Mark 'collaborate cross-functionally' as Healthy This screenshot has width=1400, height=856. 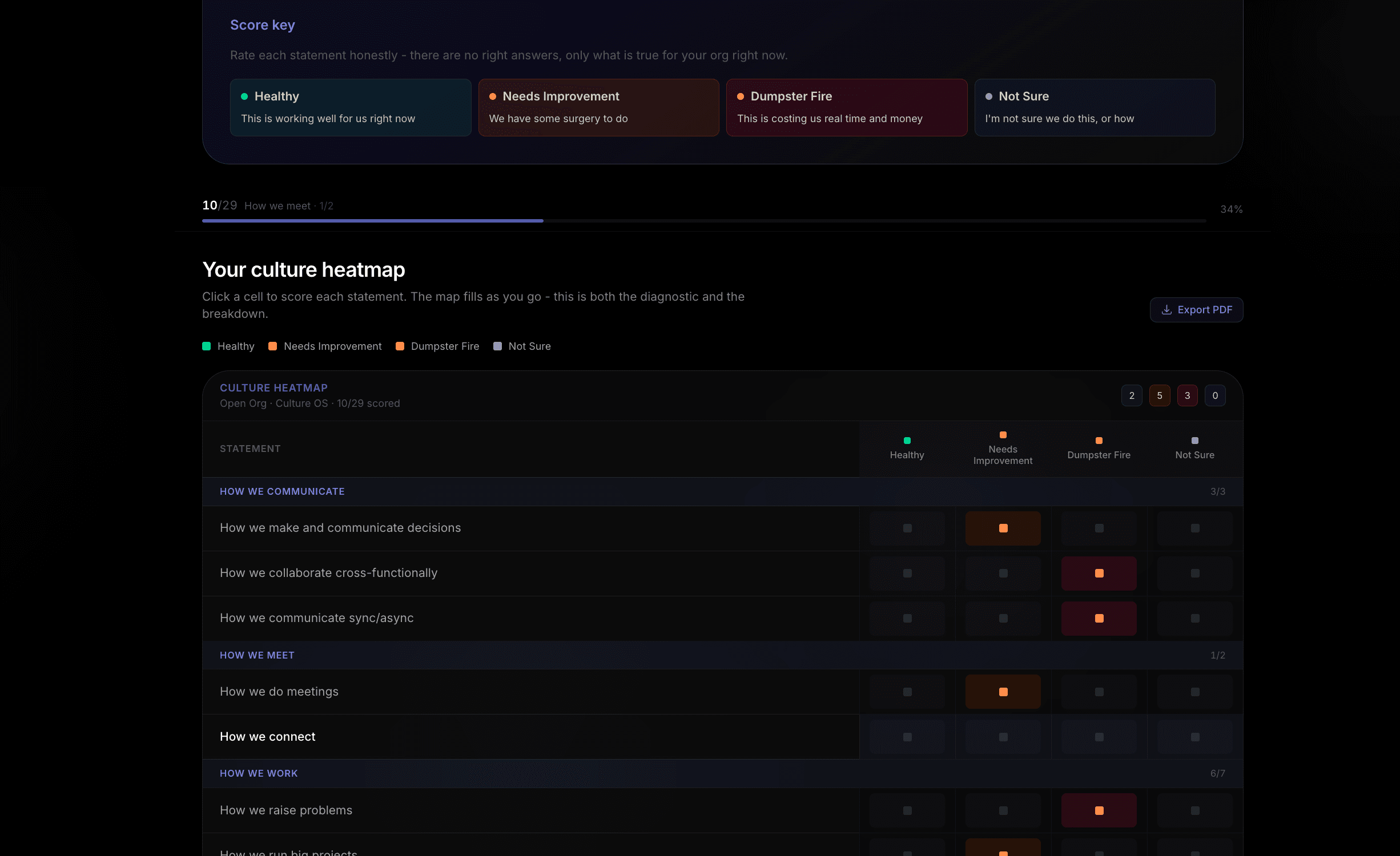coord(907,574)
